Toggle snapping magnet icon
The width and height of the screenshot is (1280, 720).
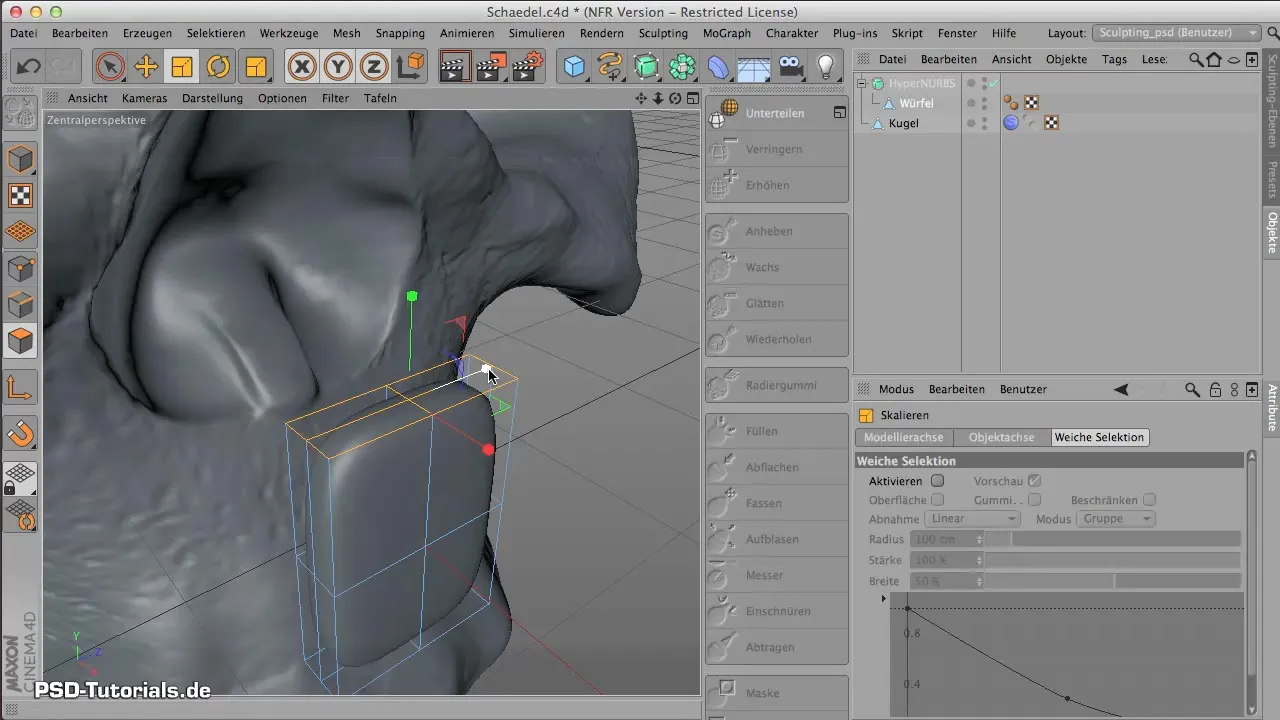point(21,434)
